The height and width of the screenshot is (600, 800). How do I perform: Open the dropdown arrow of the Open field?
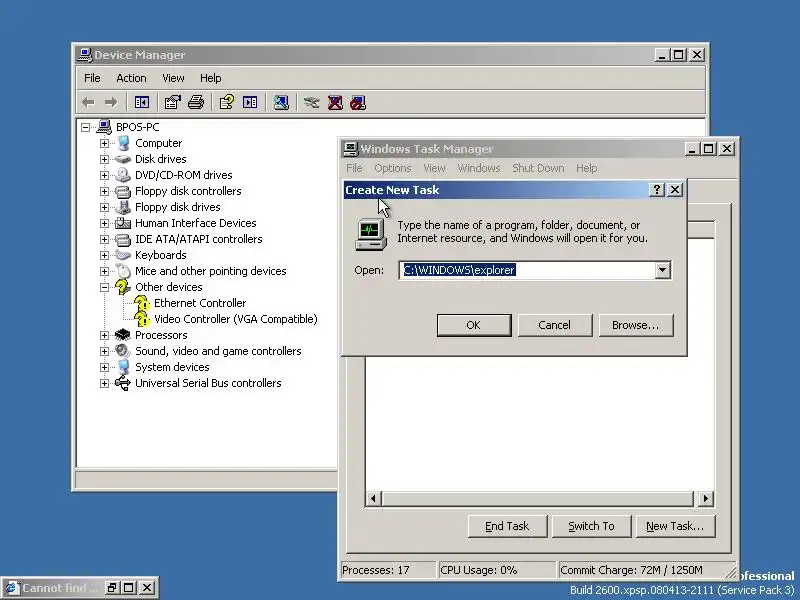[x=662, y=270]
